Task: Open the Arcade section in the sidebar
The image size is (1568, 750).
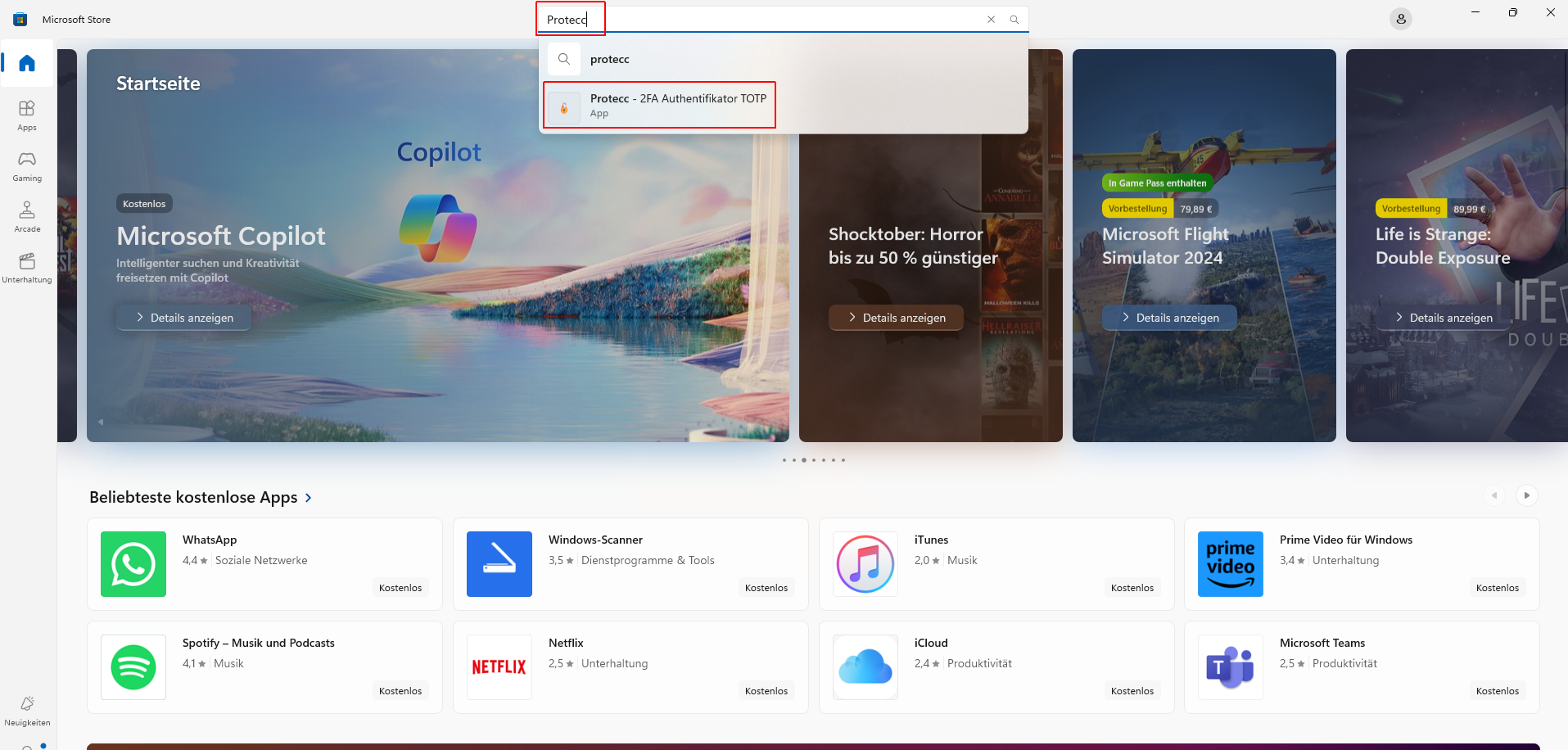Action: pos(27,217)
